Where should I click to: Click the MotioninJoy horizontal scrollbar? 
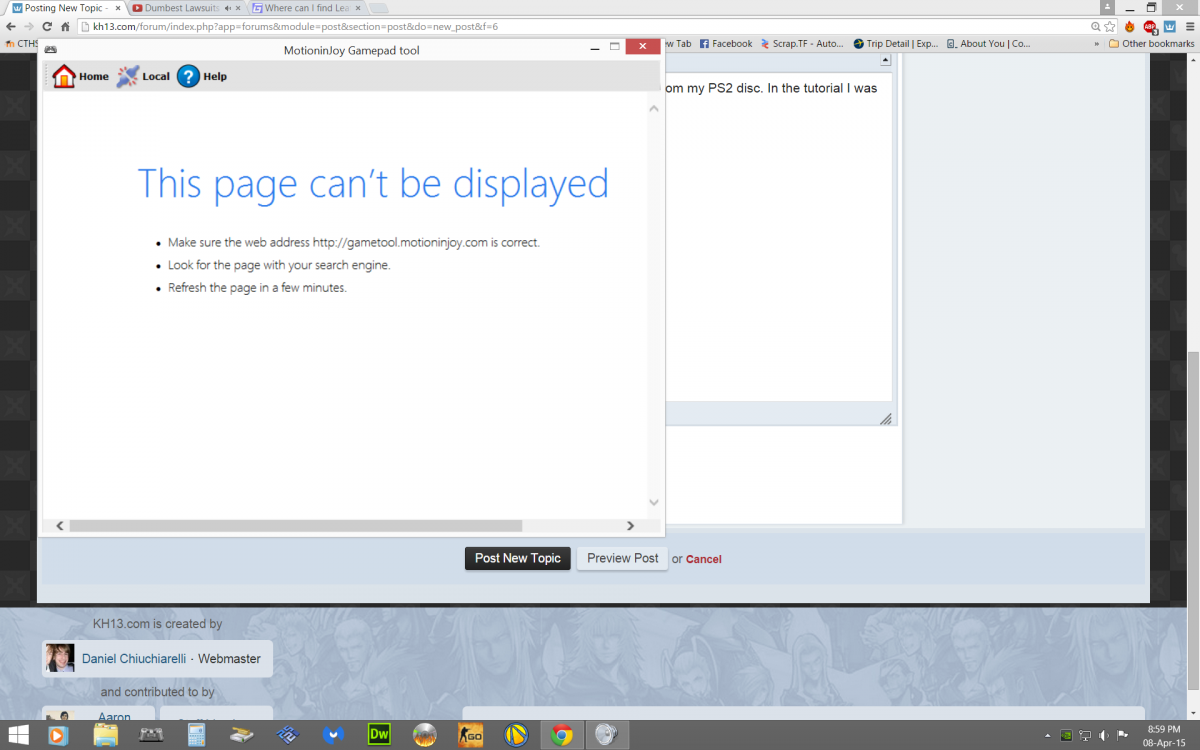(295, 525)
